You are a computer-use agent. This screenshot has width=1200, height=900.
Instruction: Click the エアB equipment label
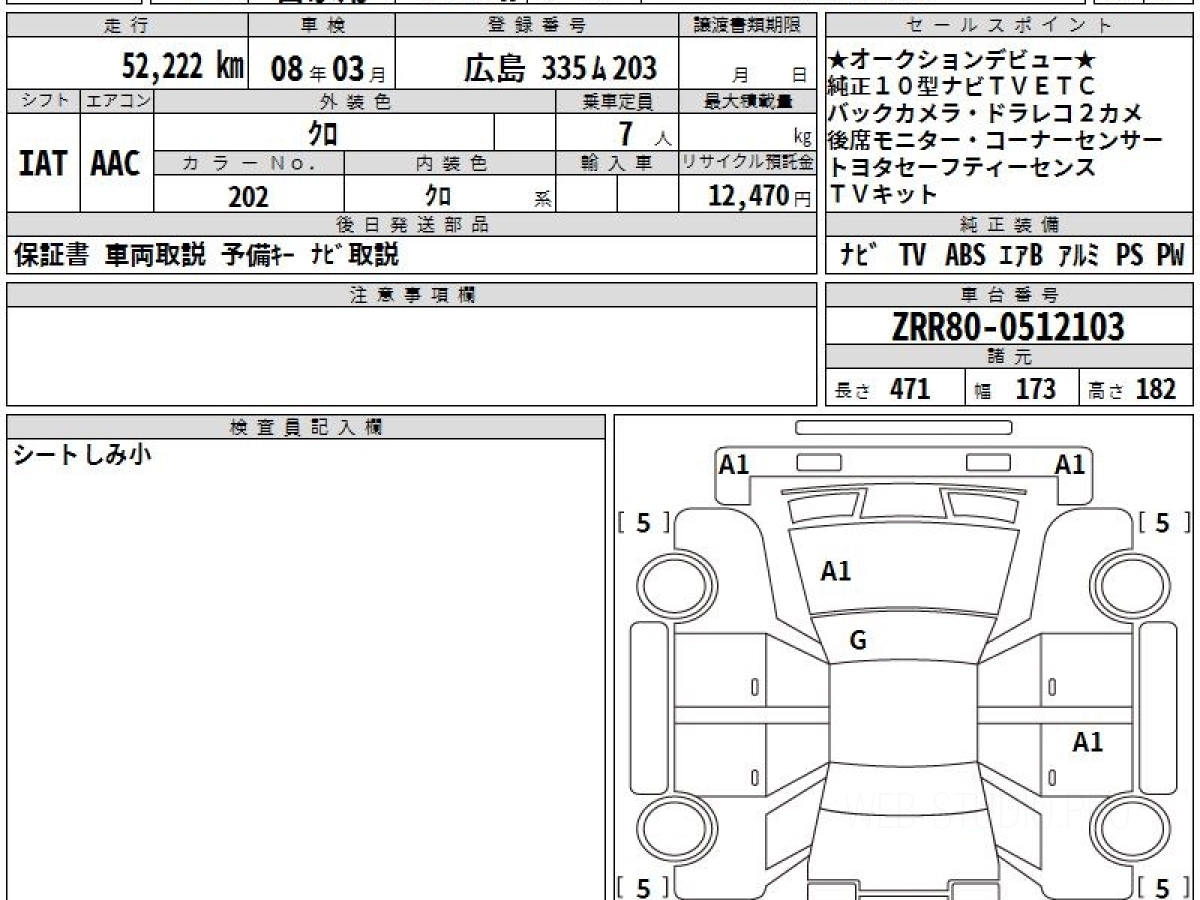click(1021, 255)
